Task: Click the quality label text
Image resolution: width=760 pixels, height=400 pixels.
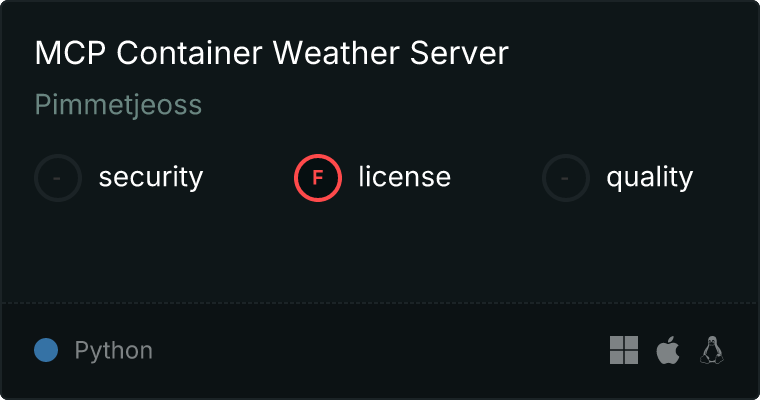Action: point(649,178)
